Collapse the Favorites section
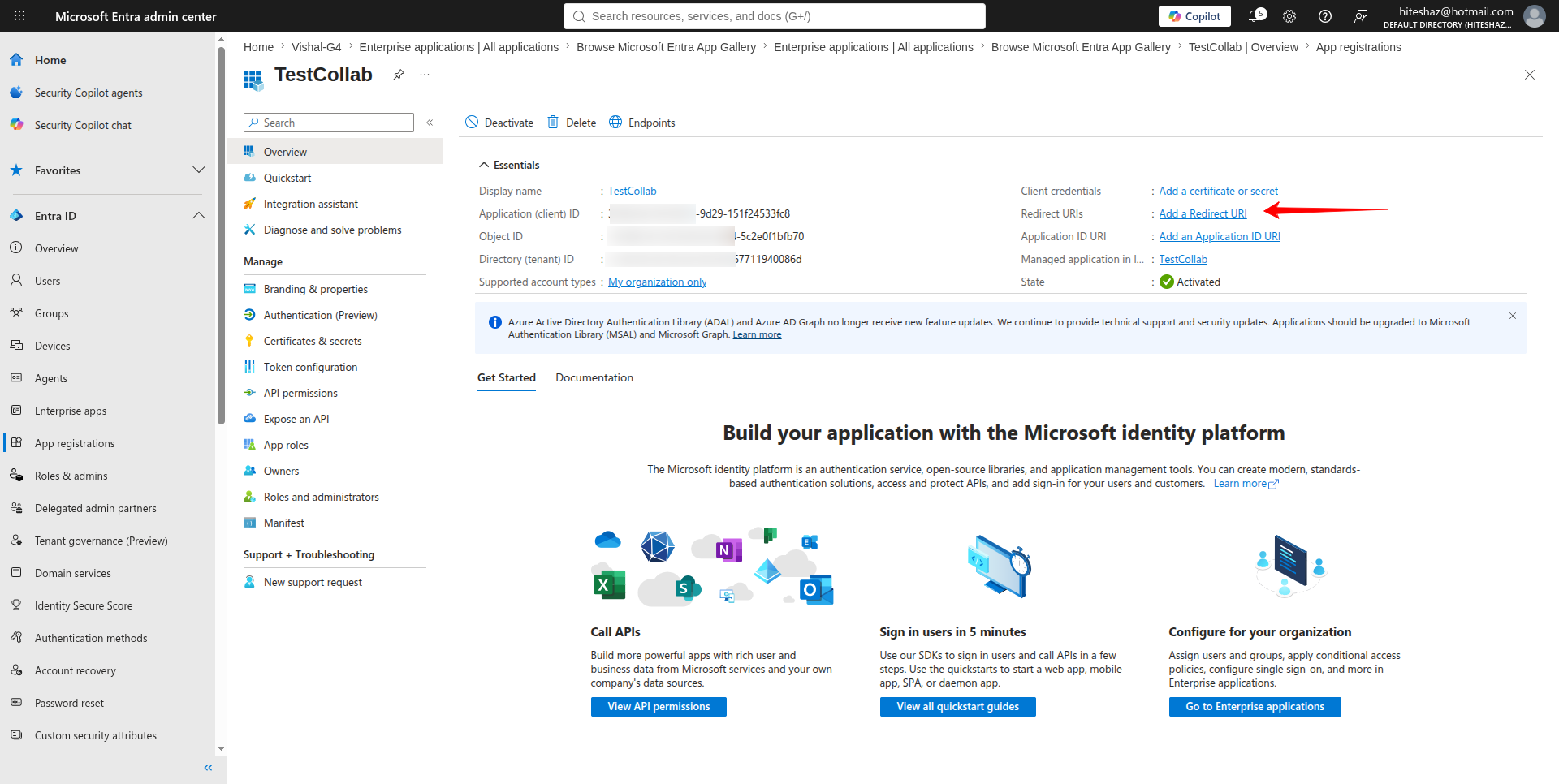Screen dimensions: 1559x784 point(198,170)
